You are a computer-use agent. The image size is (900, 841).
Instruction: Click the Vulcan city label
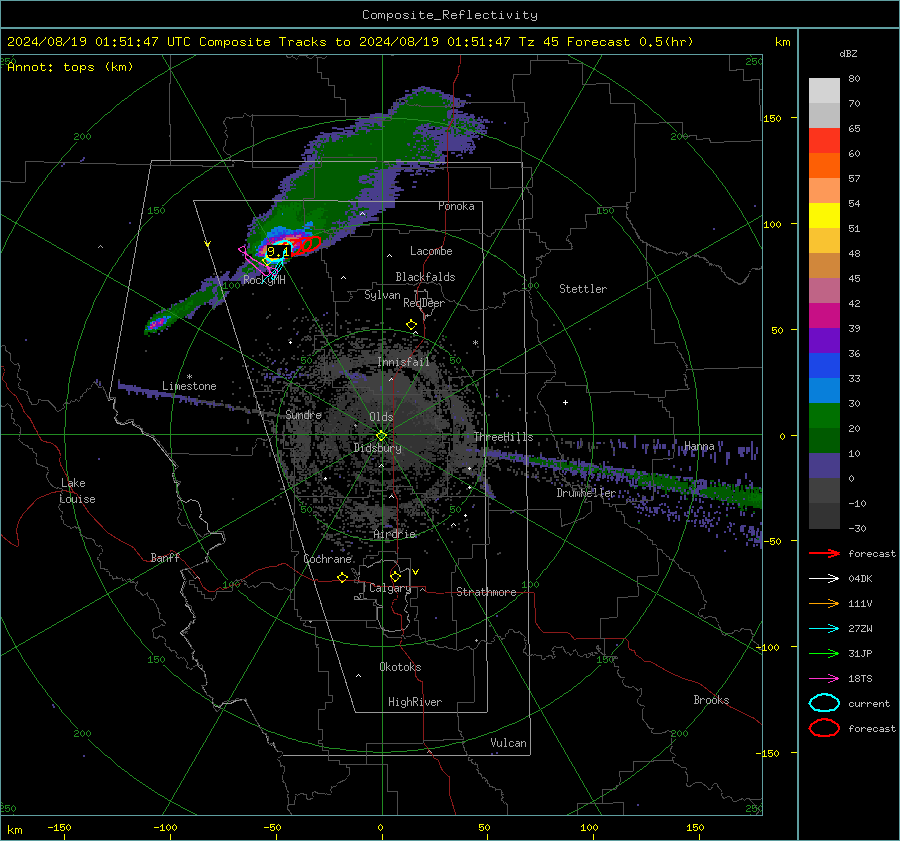509,743
